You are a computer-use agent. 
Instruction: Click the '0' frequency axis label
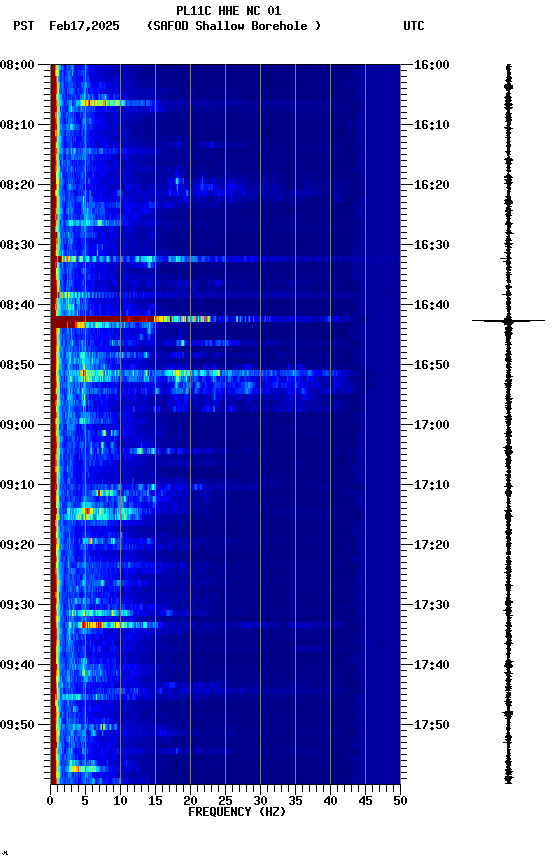tap(51, 801)
